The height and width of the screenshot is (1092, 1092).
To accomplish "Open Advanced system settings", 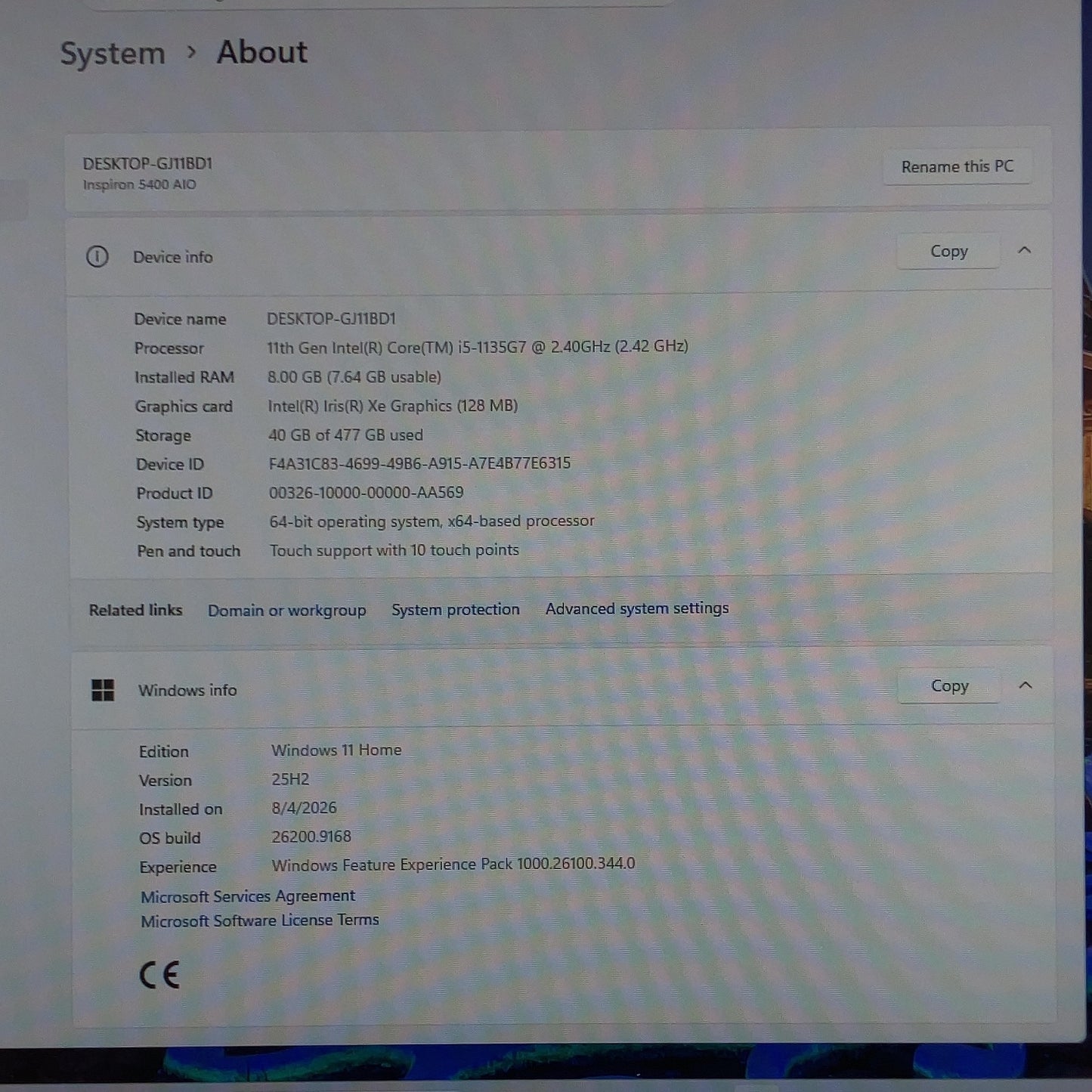I will click(637, 608).
